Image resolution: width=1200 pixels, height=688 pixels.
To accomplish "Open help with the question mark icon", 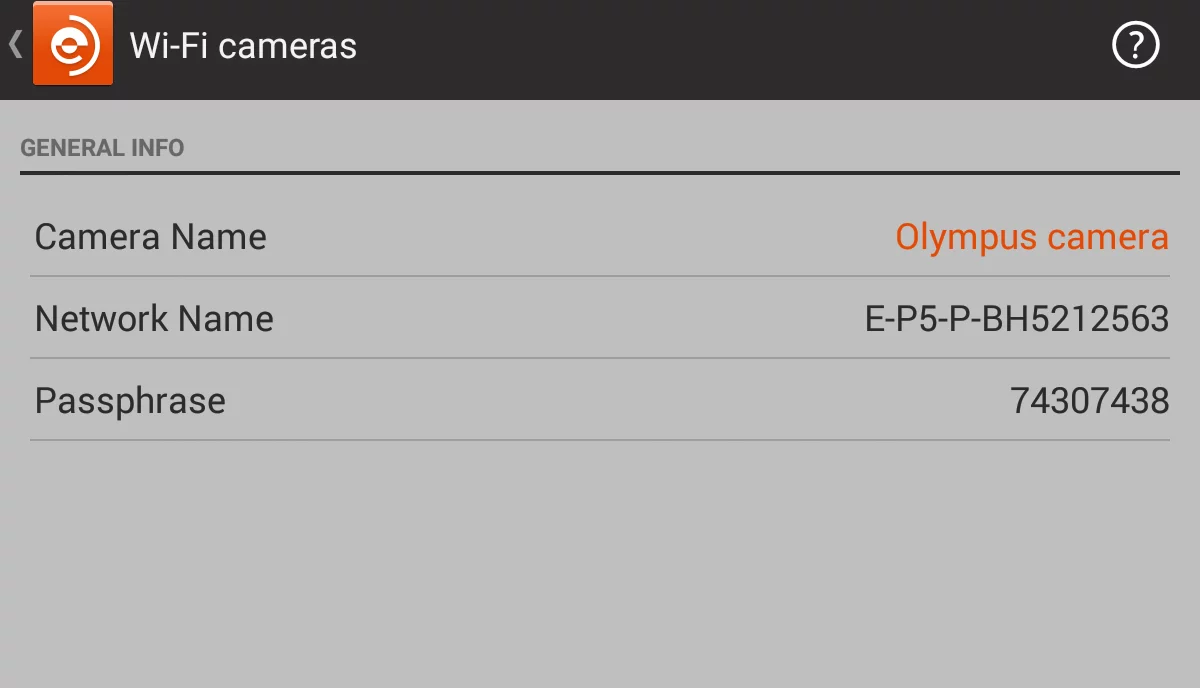I will coord(1135,46).
